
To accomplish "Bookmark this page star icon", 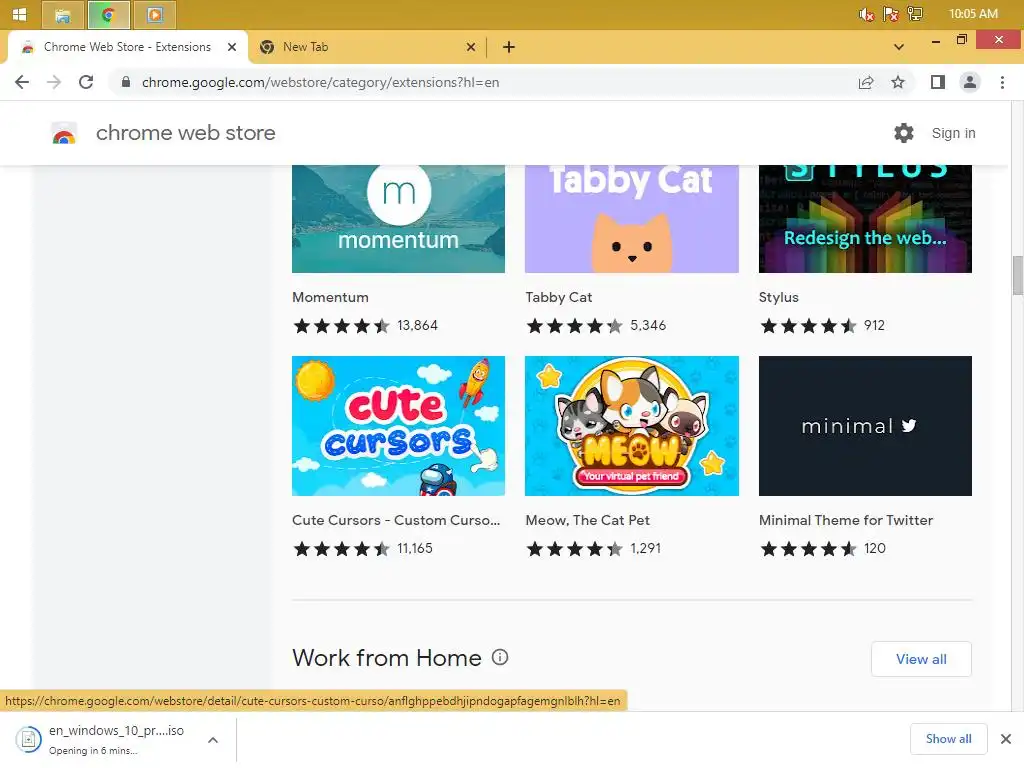I will click(x=898, y=82).
